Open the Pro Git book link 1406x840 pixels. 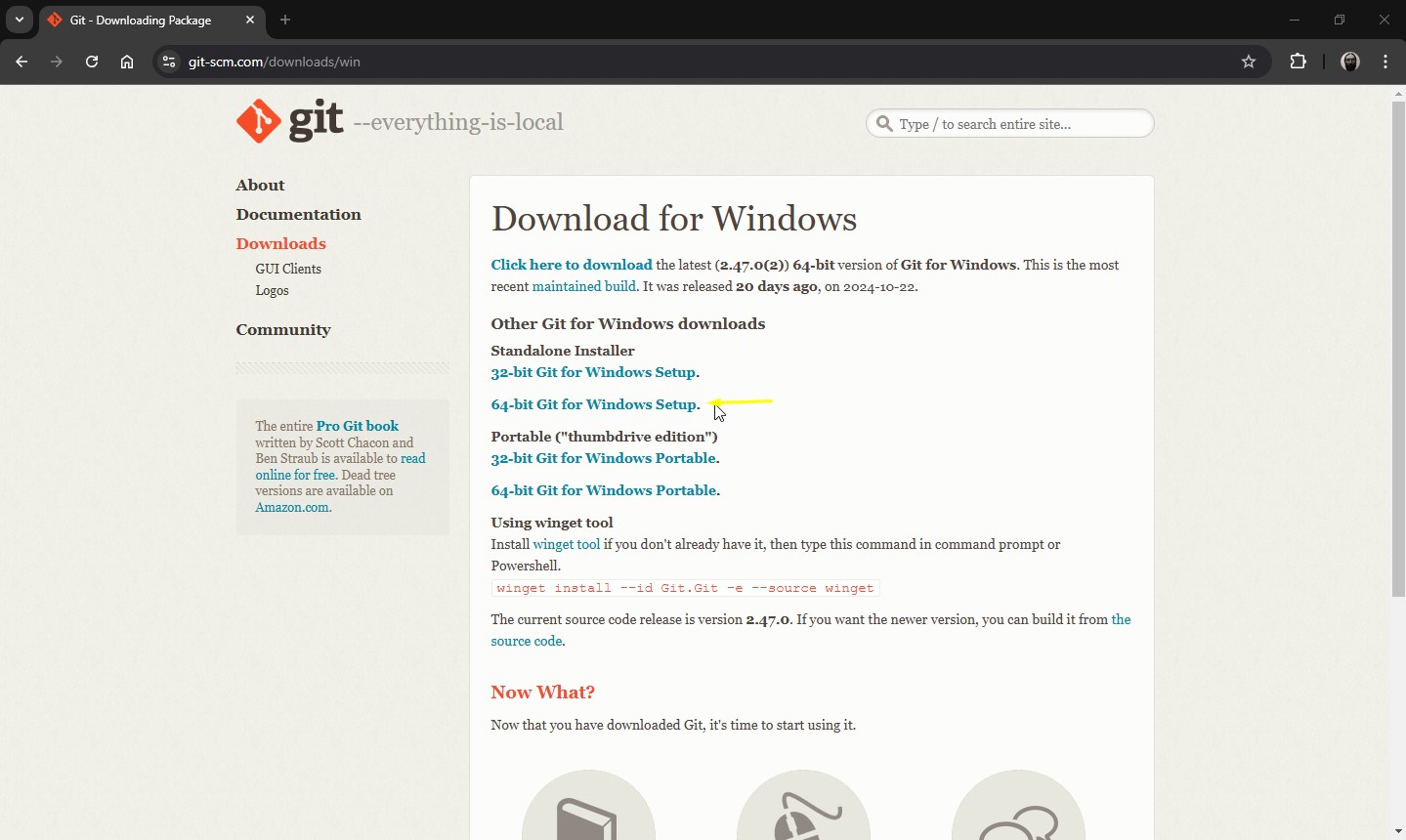[x=358, y=426]
